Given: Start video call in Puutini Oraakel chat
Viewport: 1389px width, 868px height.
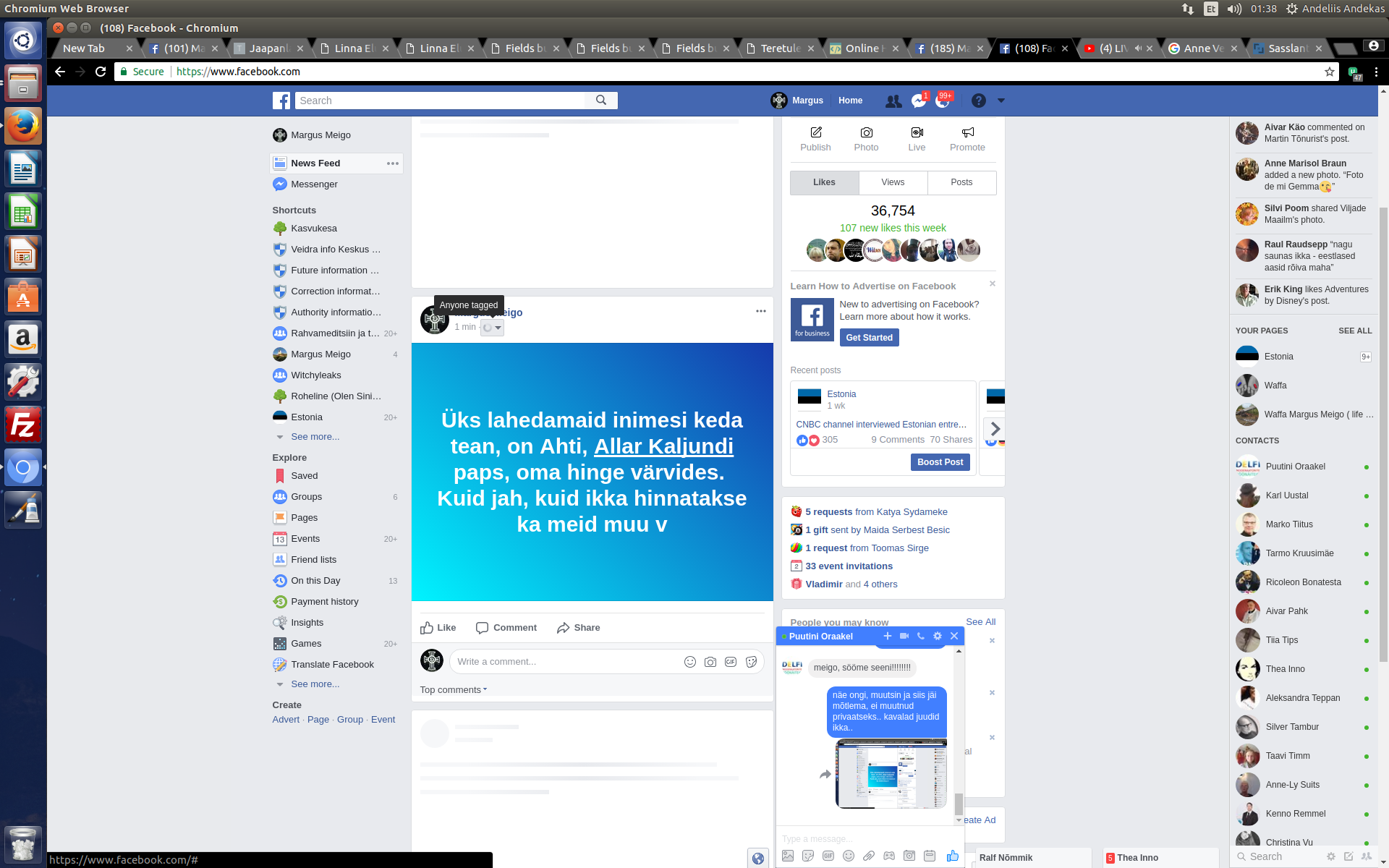Looking at the screenshot, I should 904,636.
